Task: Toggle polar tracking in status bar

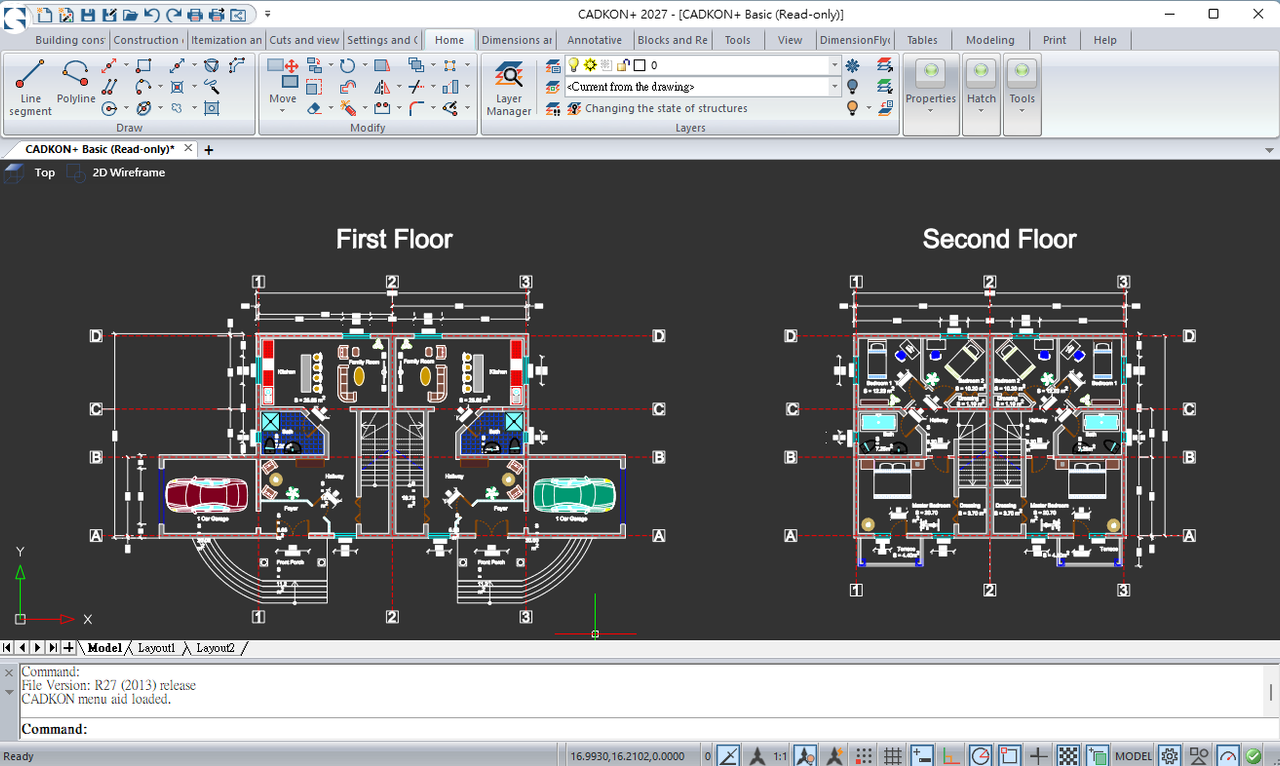Action: click(980, 755)
